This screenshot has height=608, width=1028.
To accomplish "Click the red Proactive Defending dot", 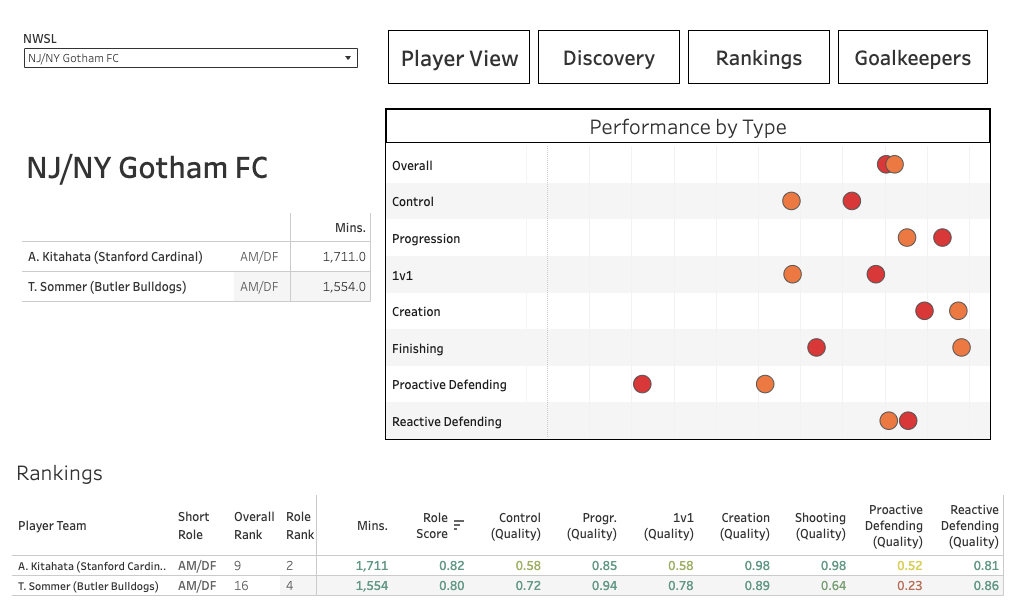I will tap(642, 384).
